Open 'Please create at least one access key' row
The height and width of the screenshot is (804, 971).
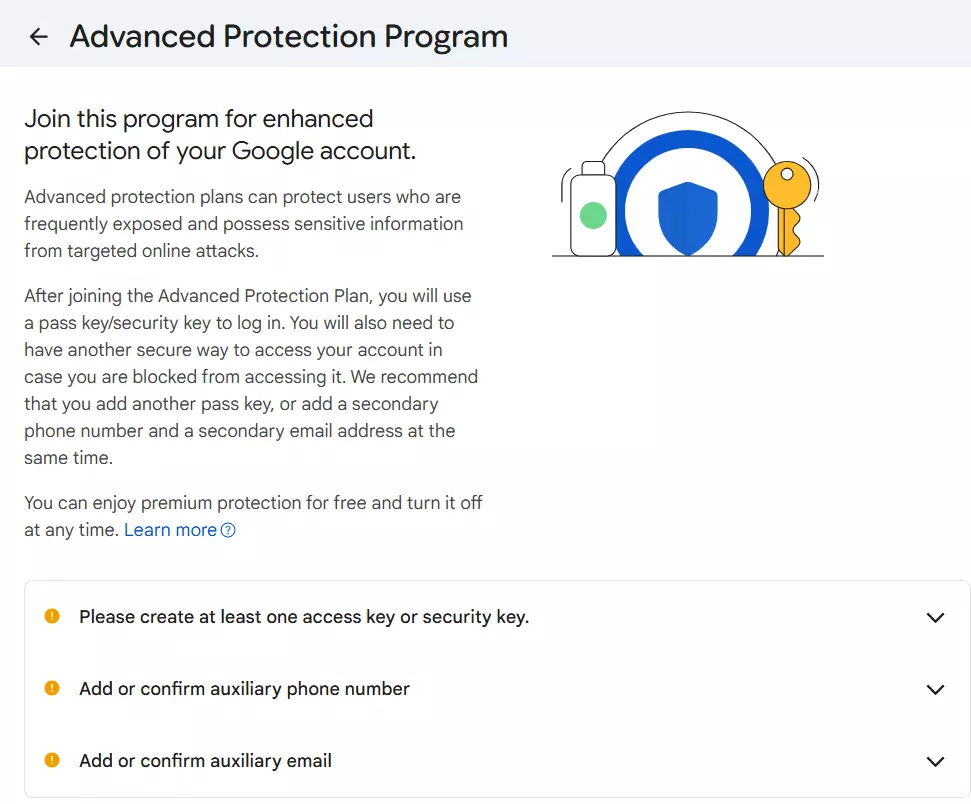(x=304, y=617)
